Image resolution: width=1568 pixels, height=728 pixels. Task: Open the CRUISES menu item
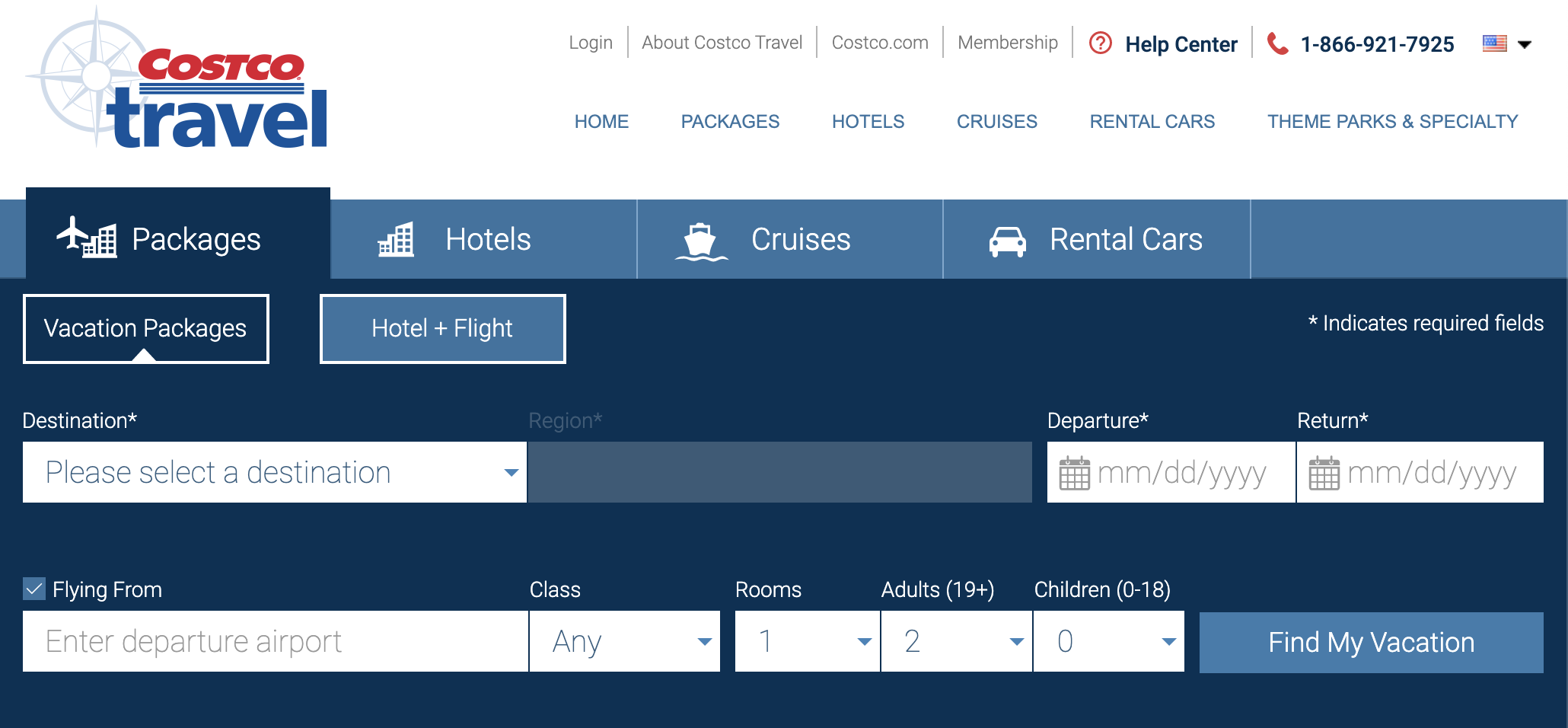click(997, 122)
